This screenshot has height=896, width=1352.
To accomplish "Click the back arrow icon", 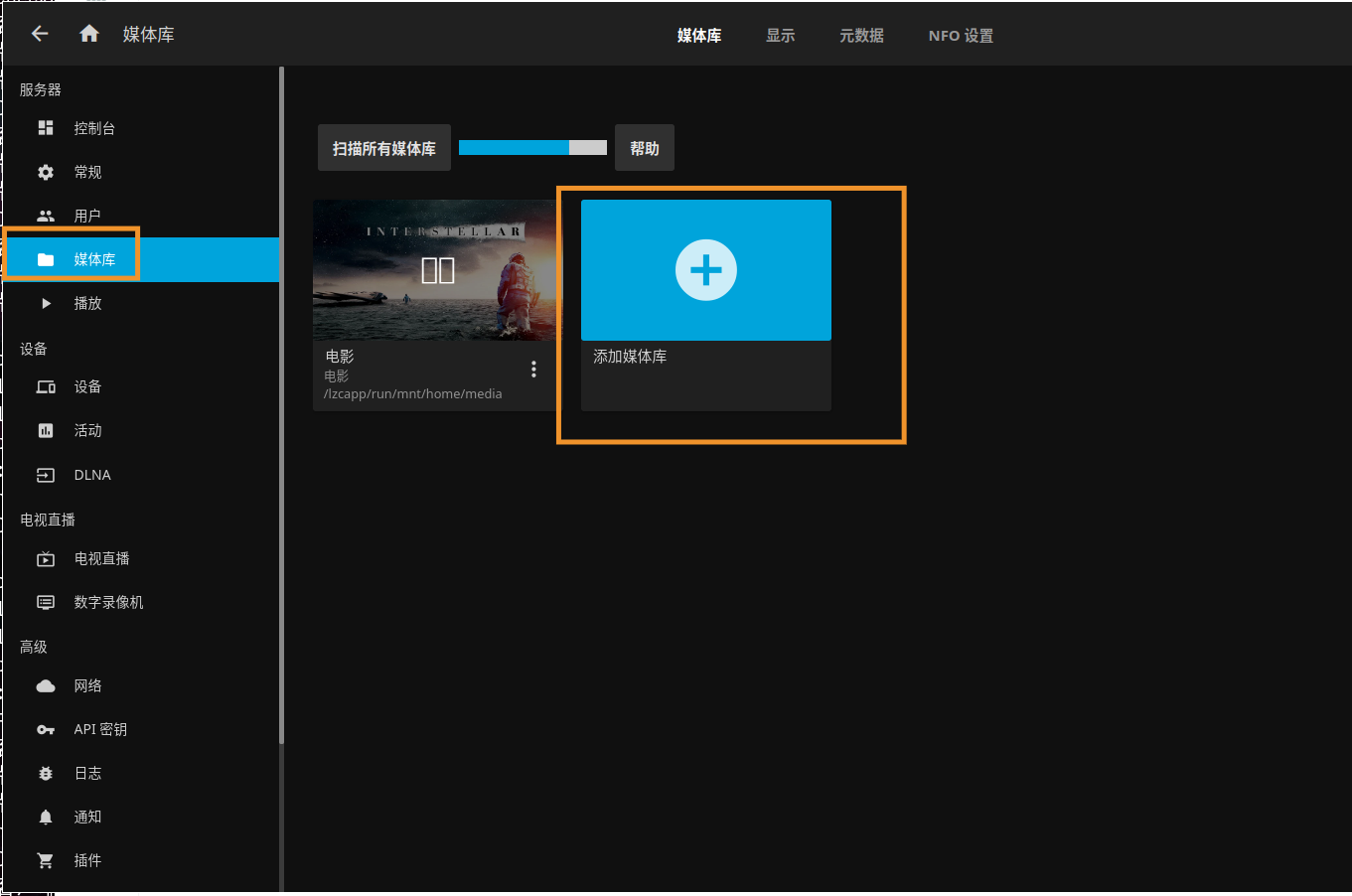I will click(40, 34).
